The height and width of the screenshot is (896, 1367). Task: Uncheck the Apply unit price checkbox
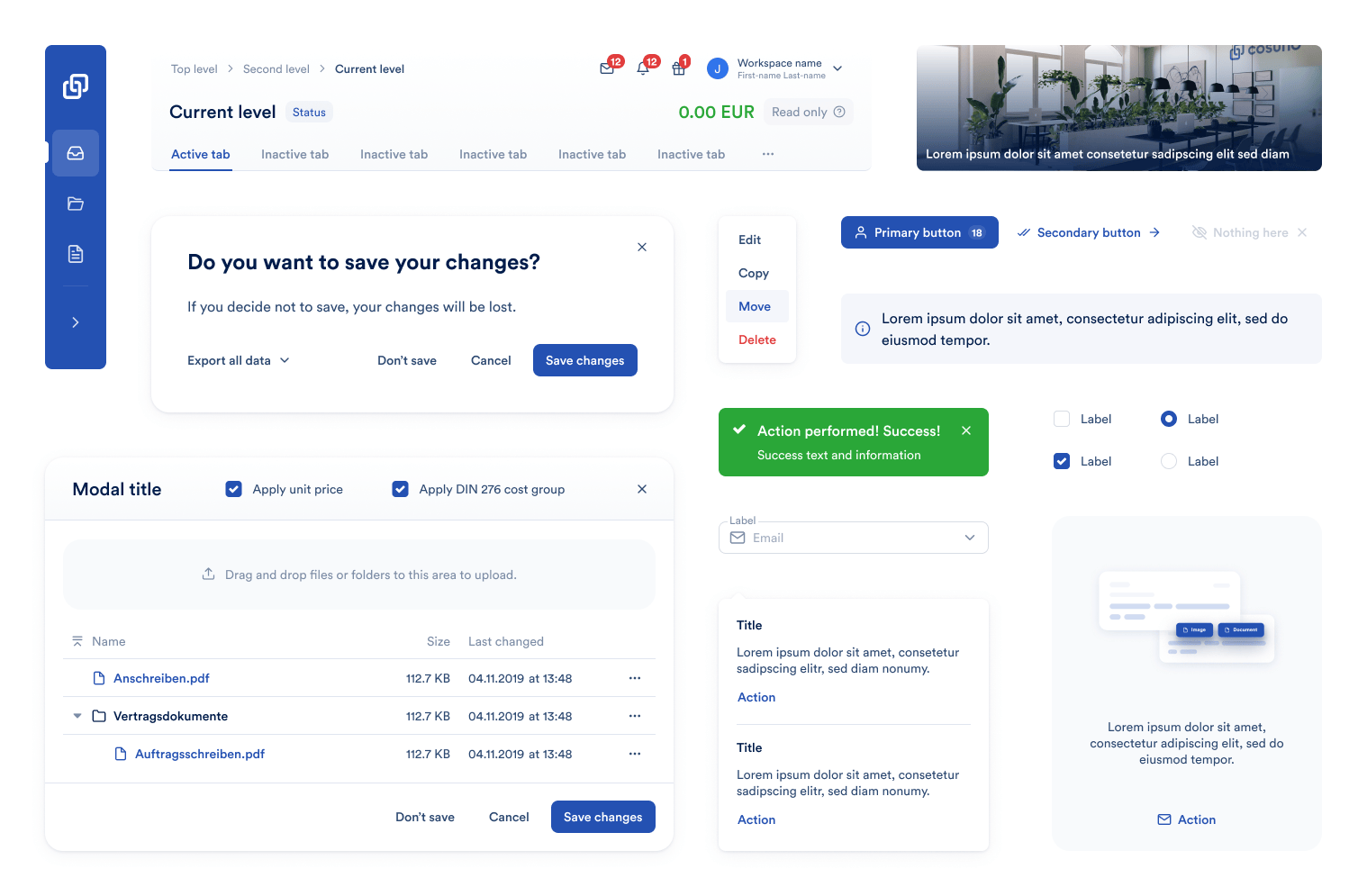233,488
